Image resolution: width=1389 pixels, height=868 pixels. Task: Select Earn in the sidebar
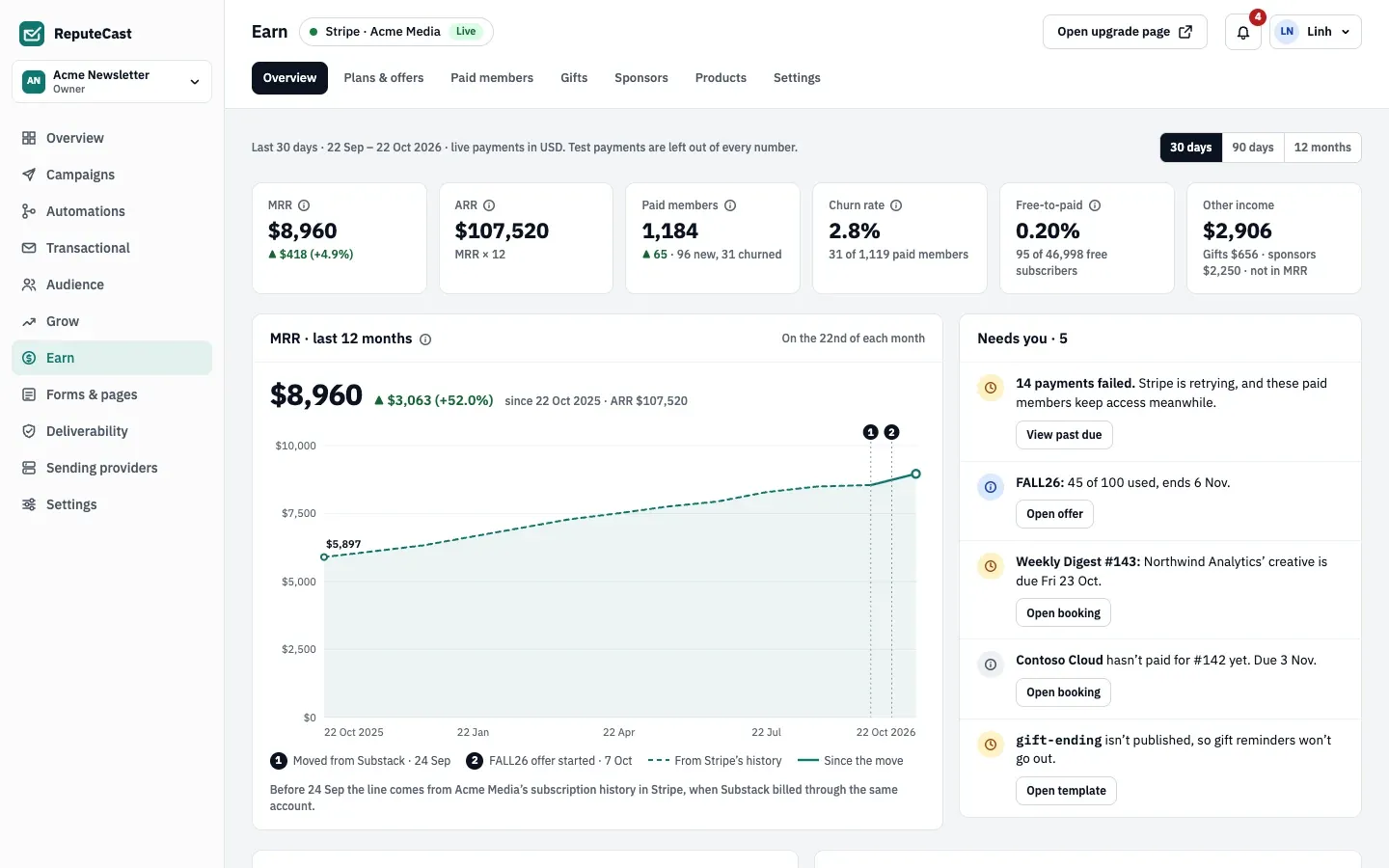112,358
